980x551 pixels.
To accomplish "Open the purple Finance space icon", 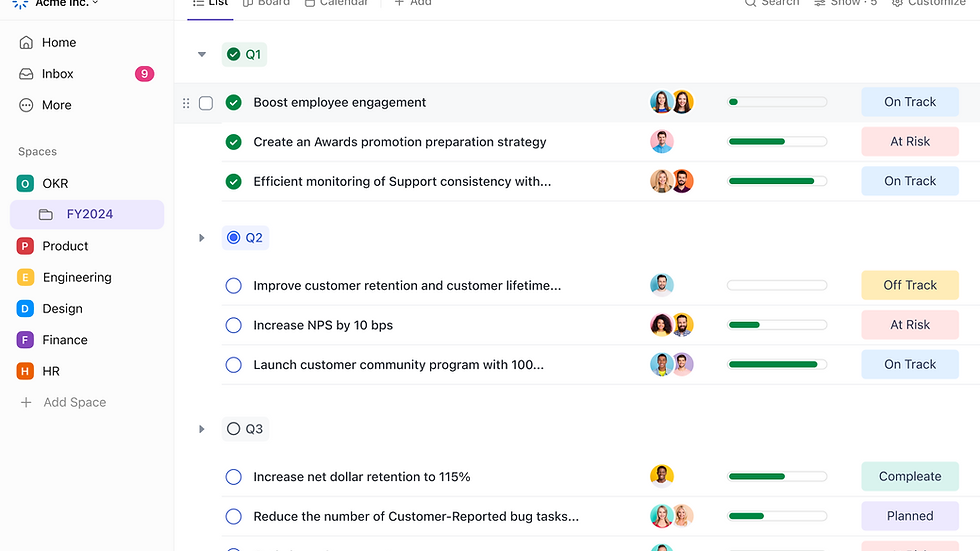I will [26, 340].
